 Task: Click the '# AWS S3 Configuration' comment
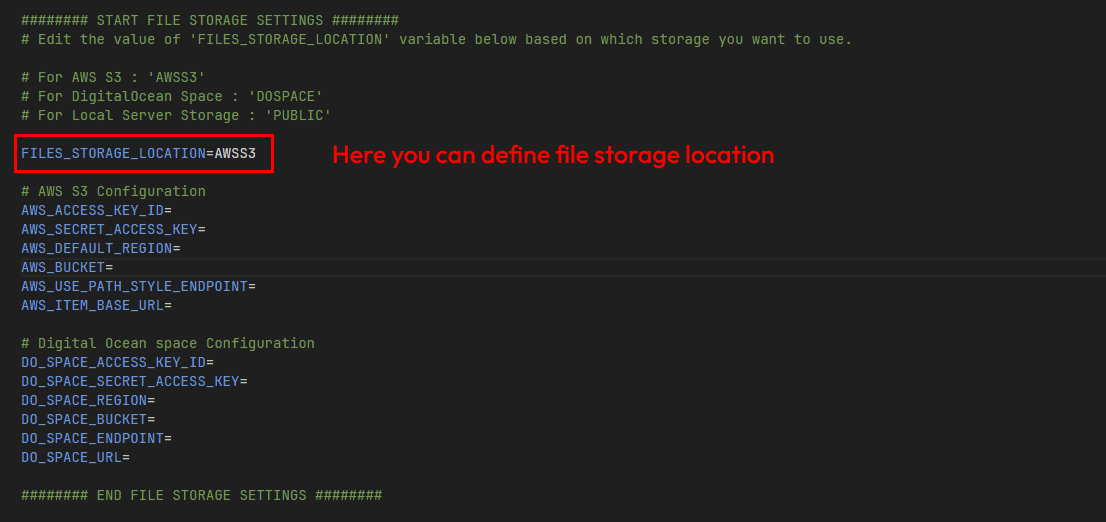coord(113,191)
